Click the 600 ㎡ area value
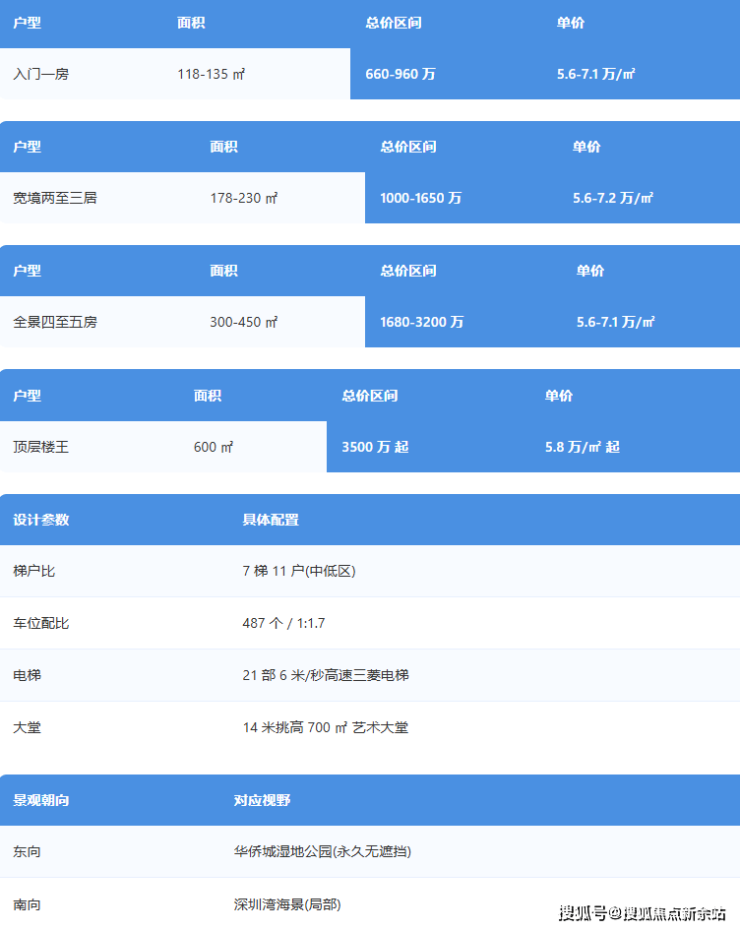The width and height of the screenshot is (740, 930). pos(213,447)
